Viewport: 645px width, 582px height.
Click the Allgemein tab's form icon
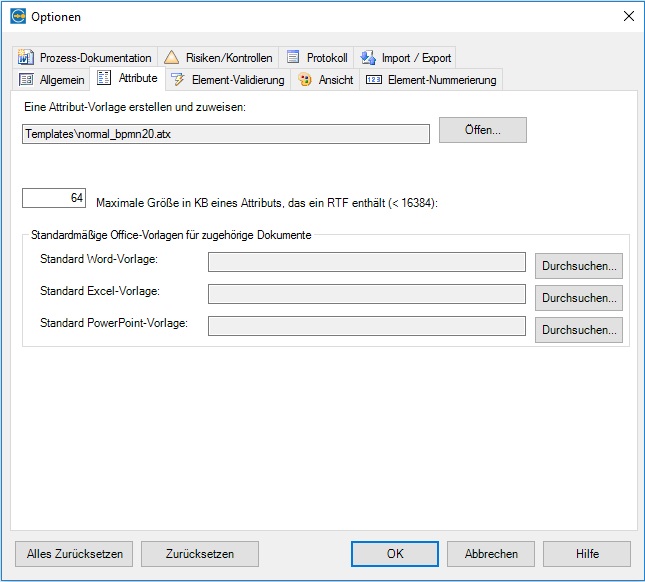click(26, 79)
